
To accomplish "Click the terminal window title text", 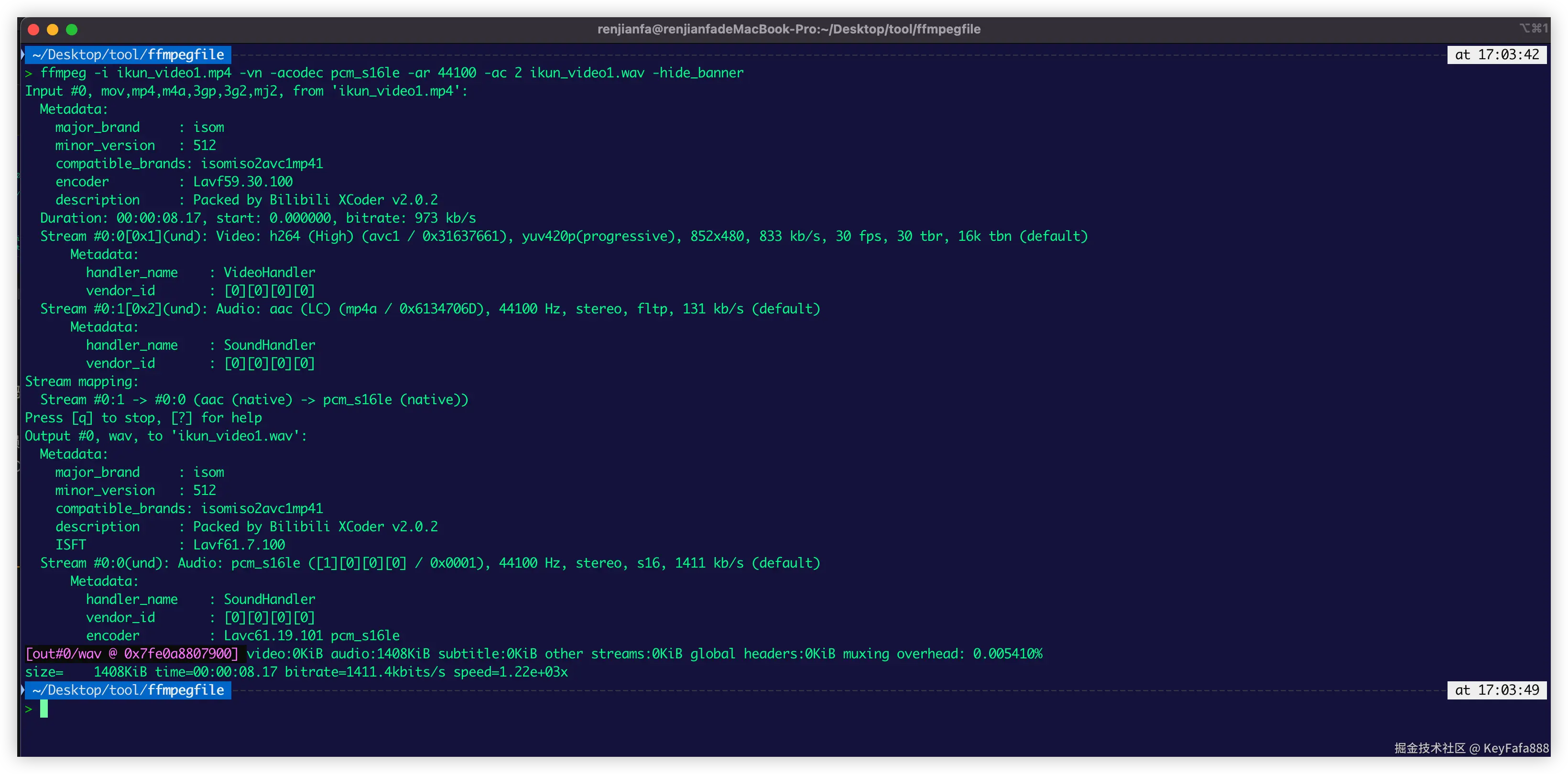I will (788, 29).
